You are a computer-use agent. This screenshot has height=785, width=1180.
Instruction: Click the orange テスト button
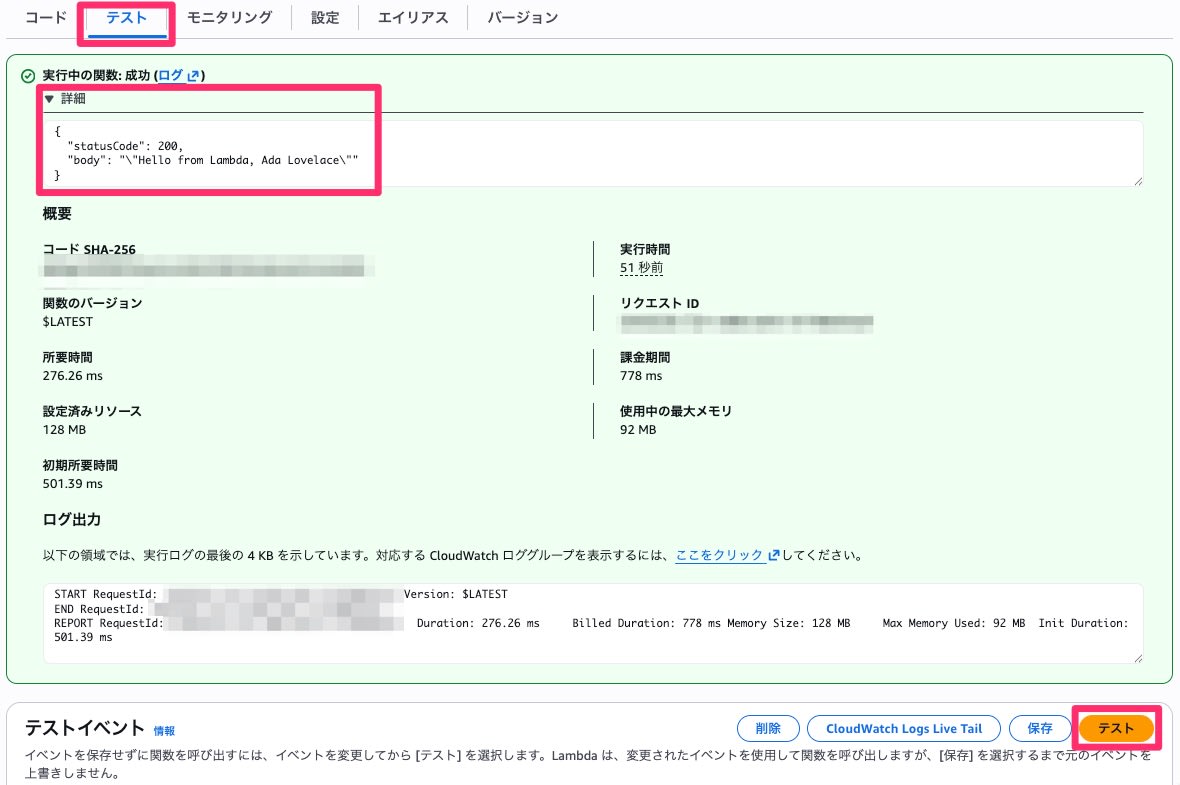tap(1116, 728)
